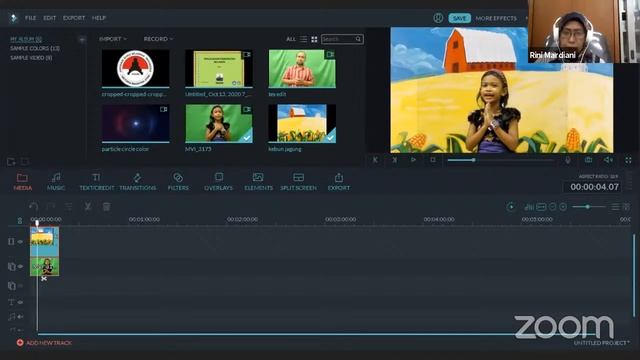This screenshot has height=360, width=640.
Task: Click the scissors on the playhead
Action: click(44, 278)
